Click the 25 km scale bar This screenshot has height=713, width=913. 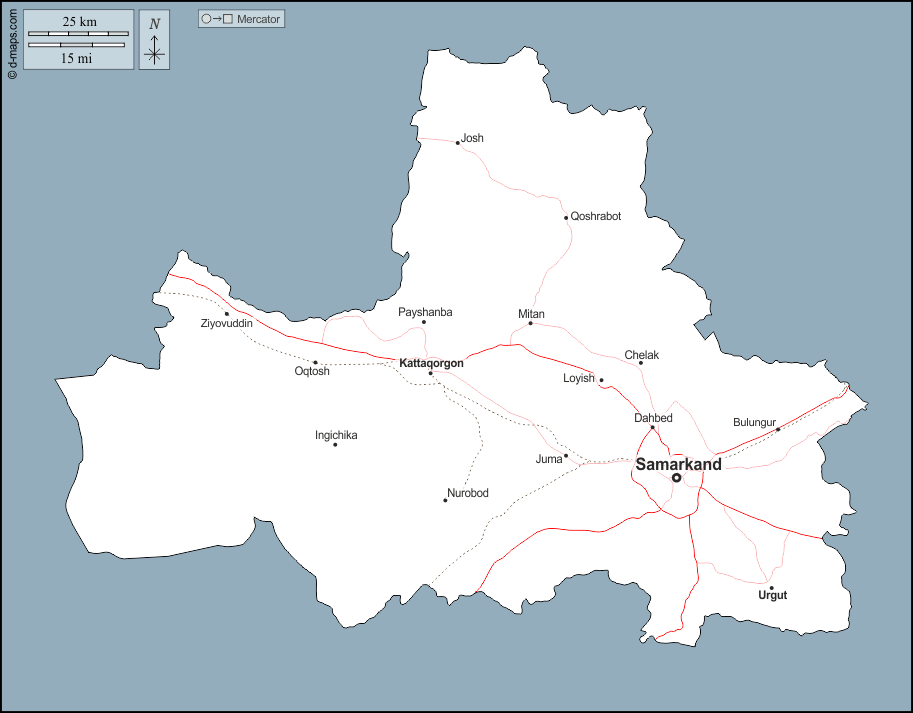[x=78, y=34]
